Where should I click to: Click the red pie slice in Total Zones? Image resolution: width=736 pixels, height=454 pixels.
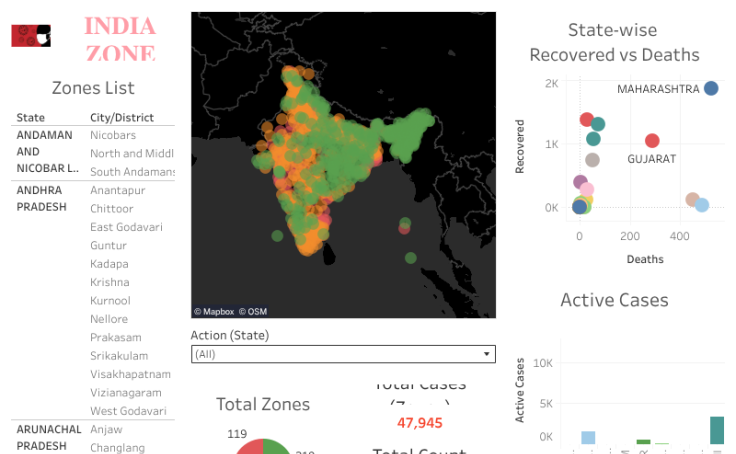click(x=249, y=448)
